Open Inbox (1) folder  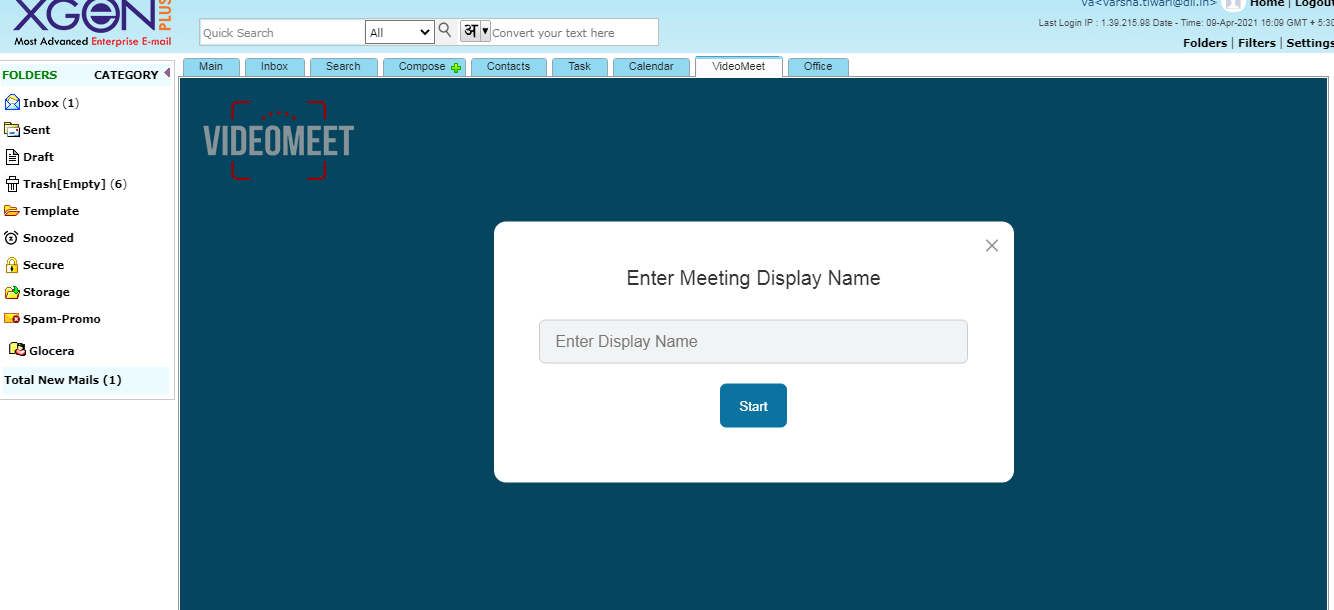[51, 103]
